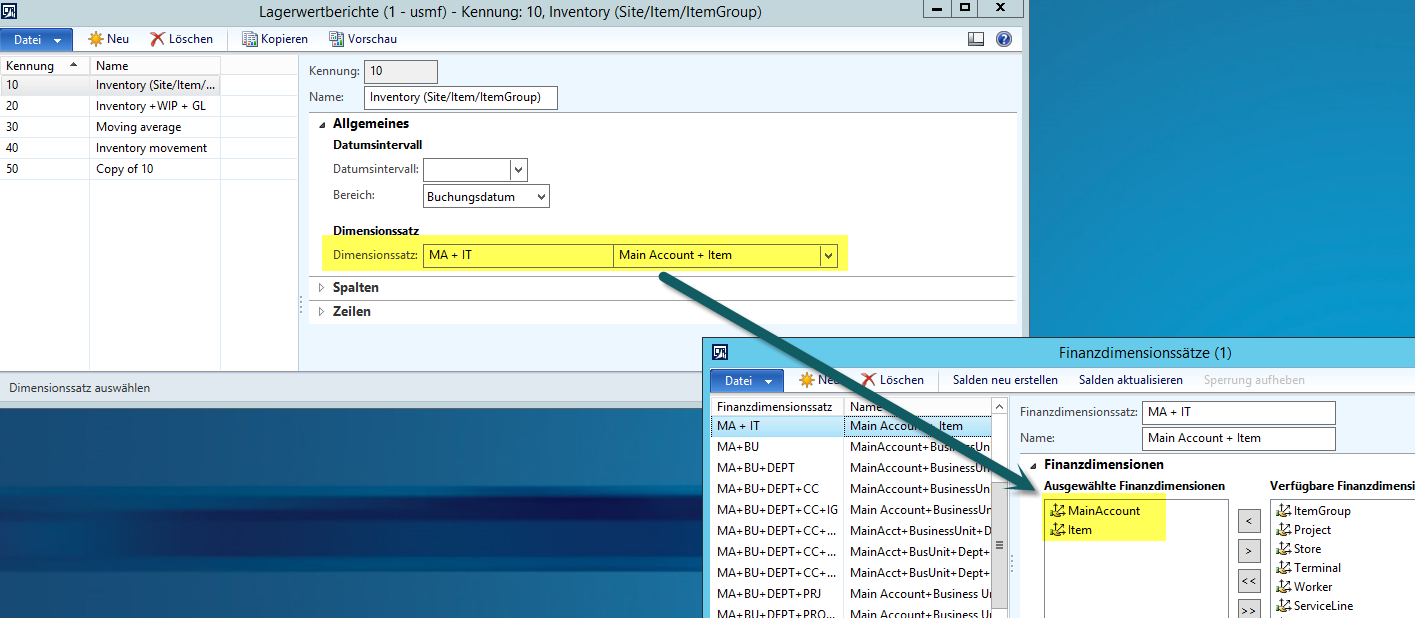
Task: Open the Datei menu in Lagerwertberichte
Action: click(37, 40)
